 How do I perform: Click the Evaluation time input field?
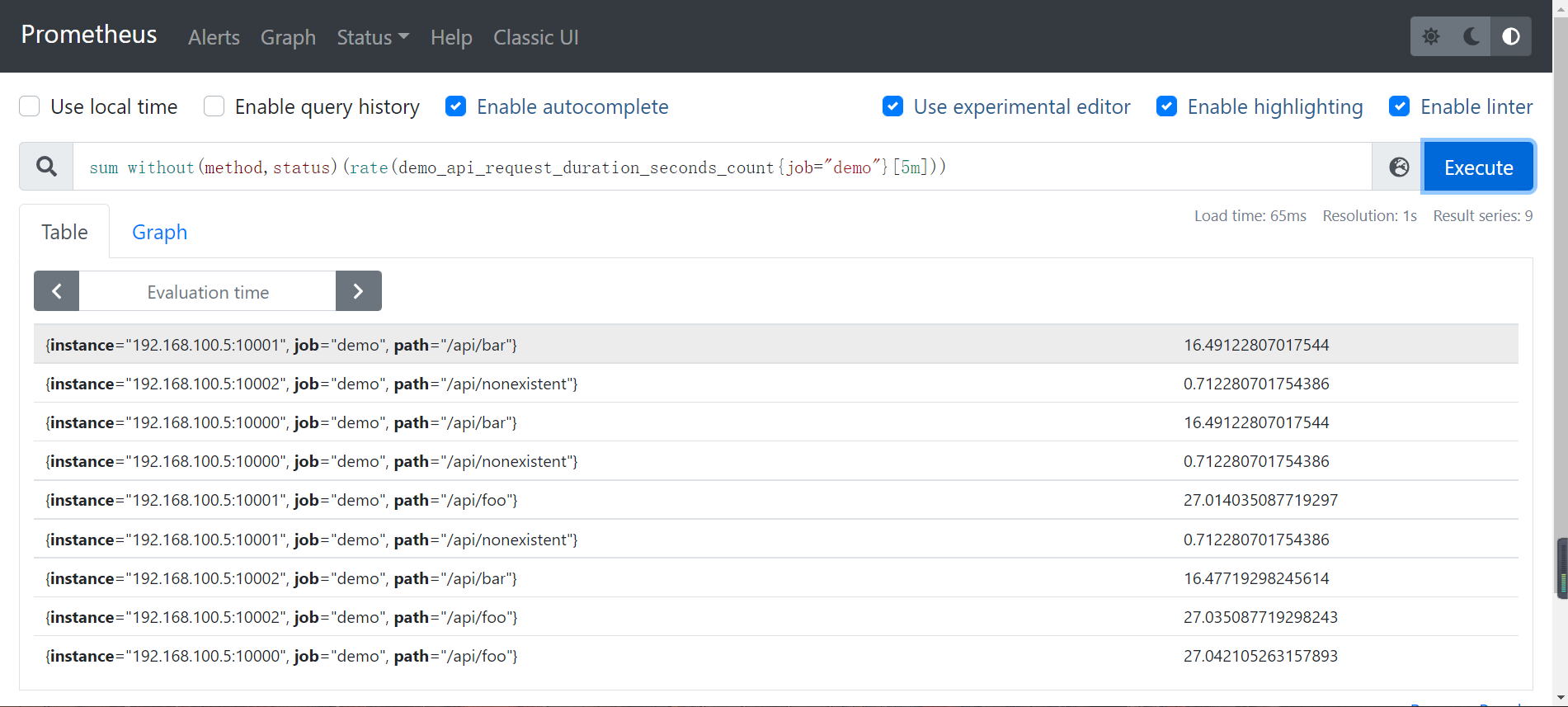coord(208,292)
